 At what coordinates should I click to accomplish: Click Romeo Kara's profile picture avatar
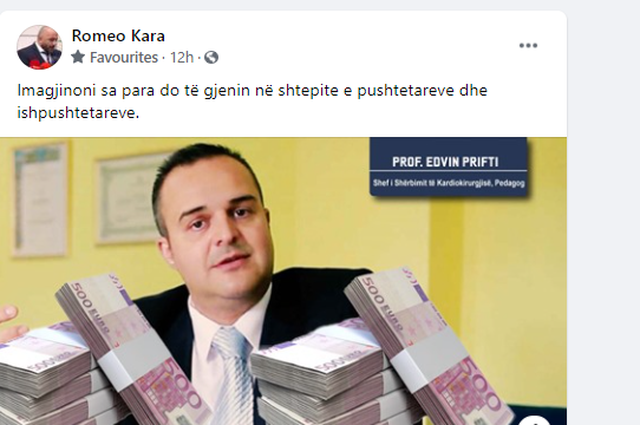pyautogui.click(x=39, y=47)
